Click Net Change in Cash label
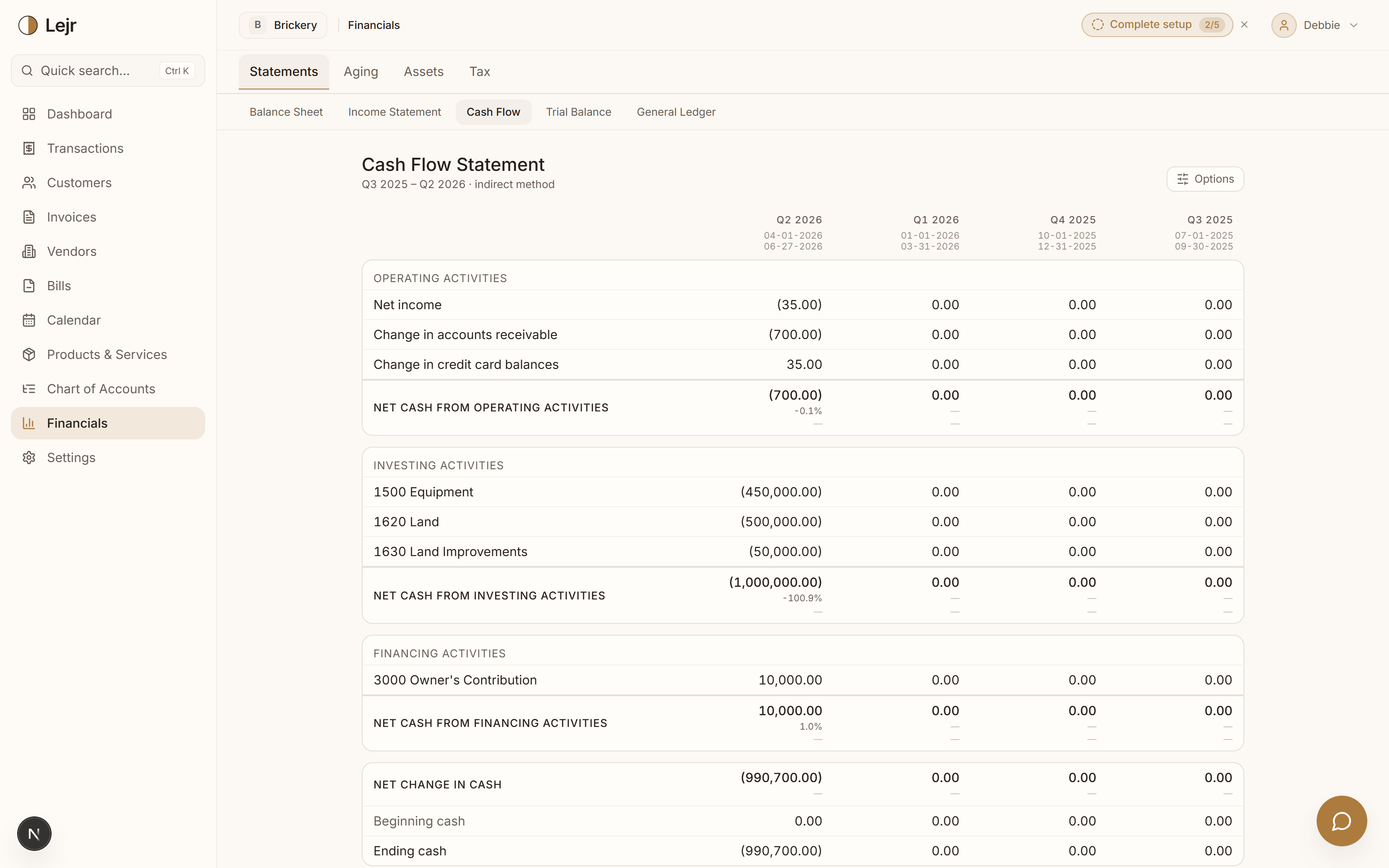The image size is (1389, 868). [x=437, y=785]
